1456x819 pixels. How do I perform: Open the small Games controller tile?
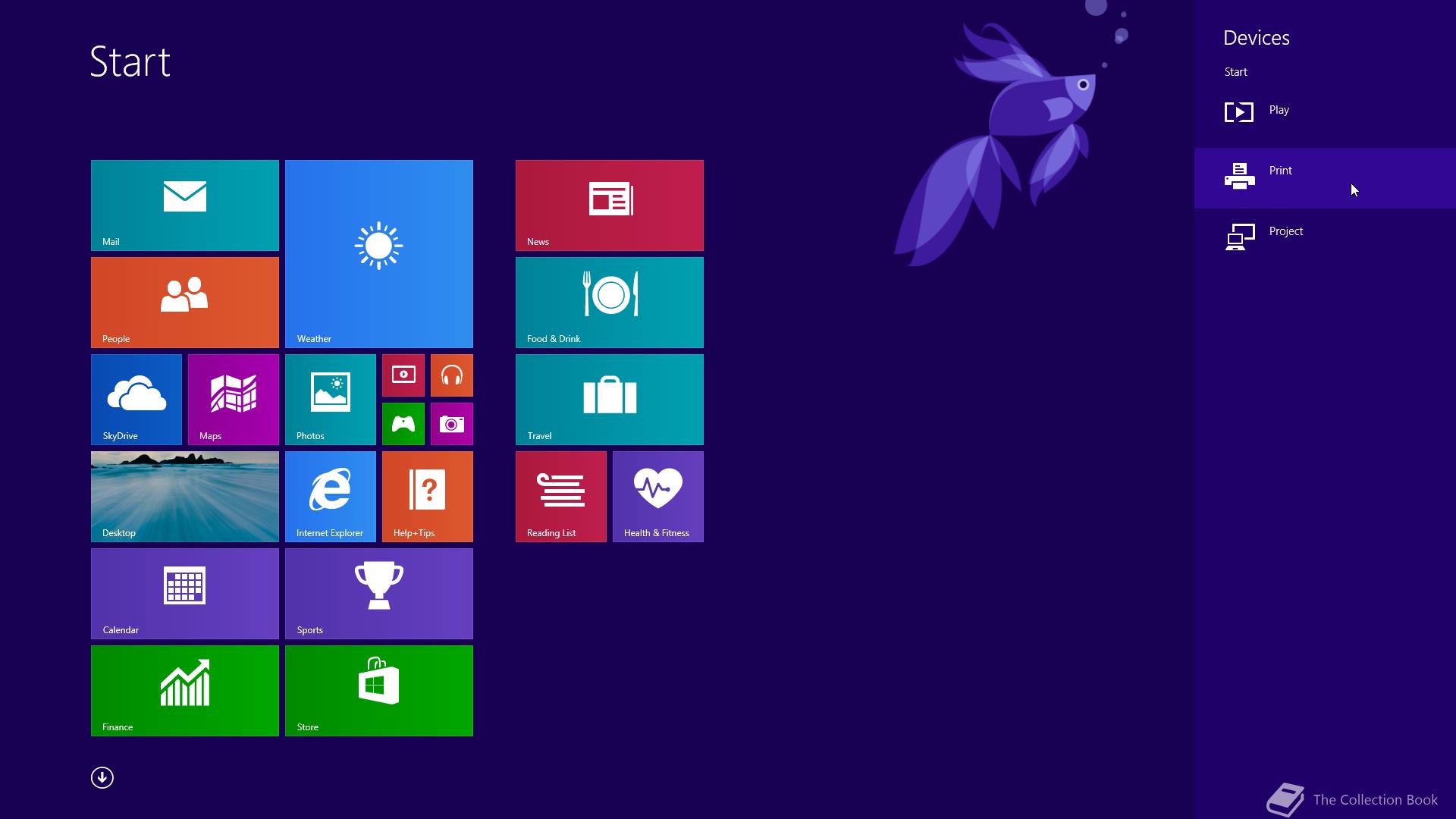point(403,424)
